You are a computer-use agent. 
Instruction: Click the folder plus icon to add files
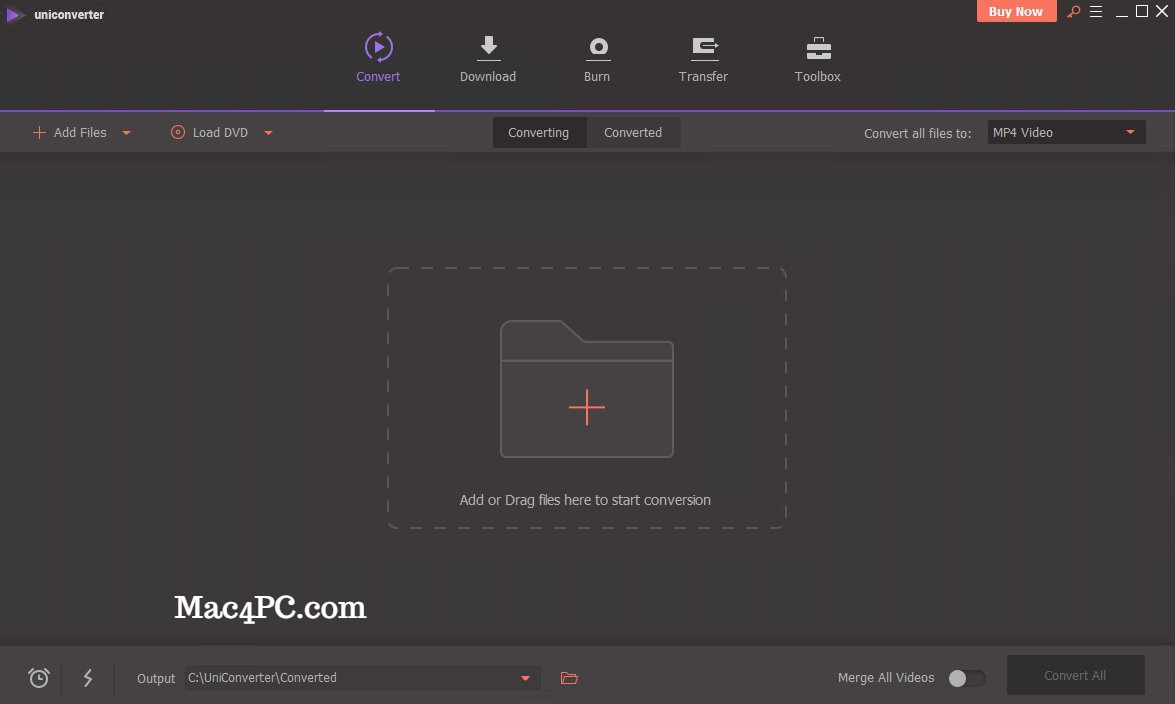click(587, 389)
